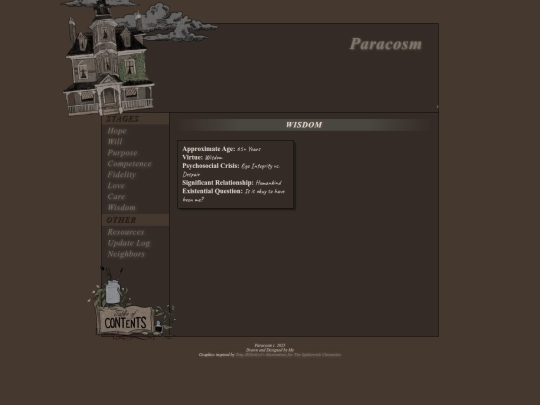Screen dimensions: 540x405
Task: Go to the Will stage
Action: pos(115,142)
